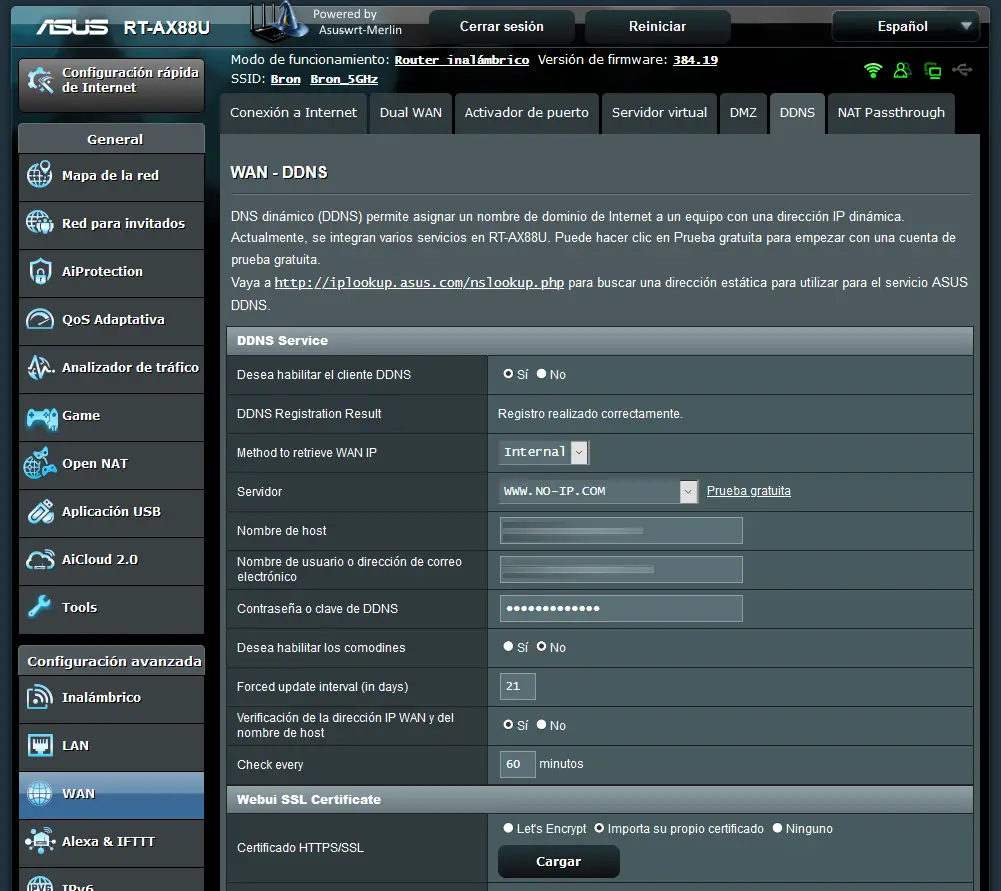
Task: Click the Mapa de la red globe icon
Action: pyautogui.click(x=40, y=175)
